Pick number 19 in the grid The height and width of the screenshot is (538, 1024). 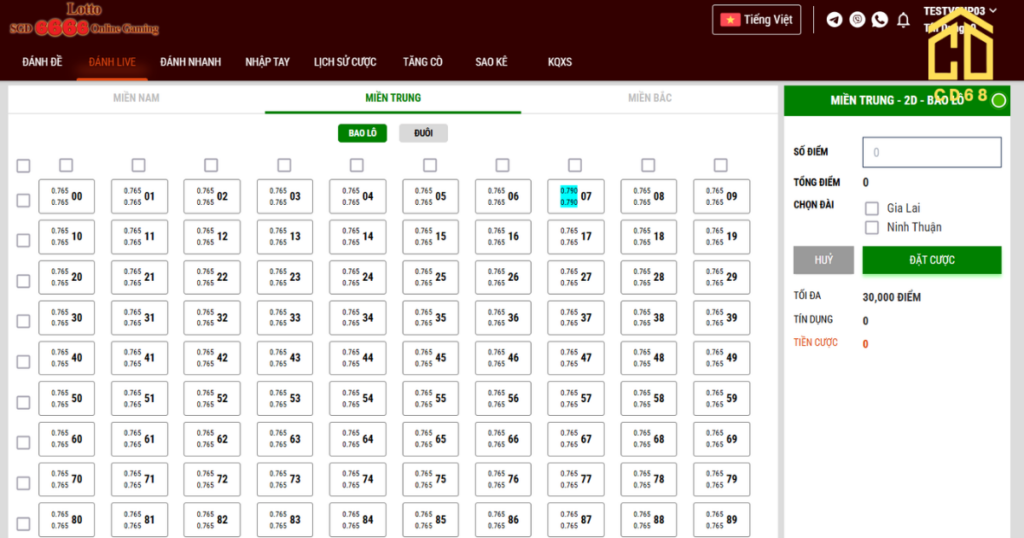click(722, 236)
